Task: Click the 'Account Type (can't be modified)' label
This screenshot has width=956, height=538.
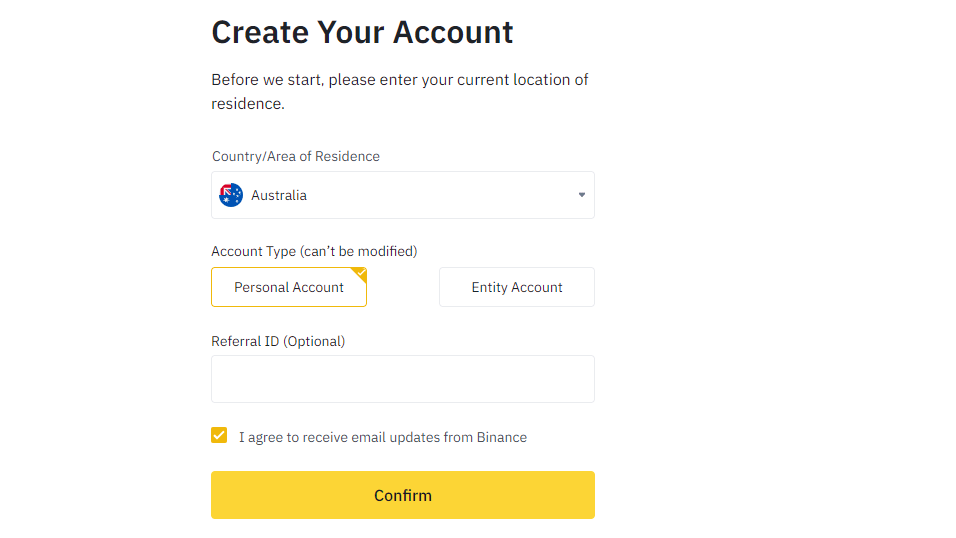Action: click(314, 251)
